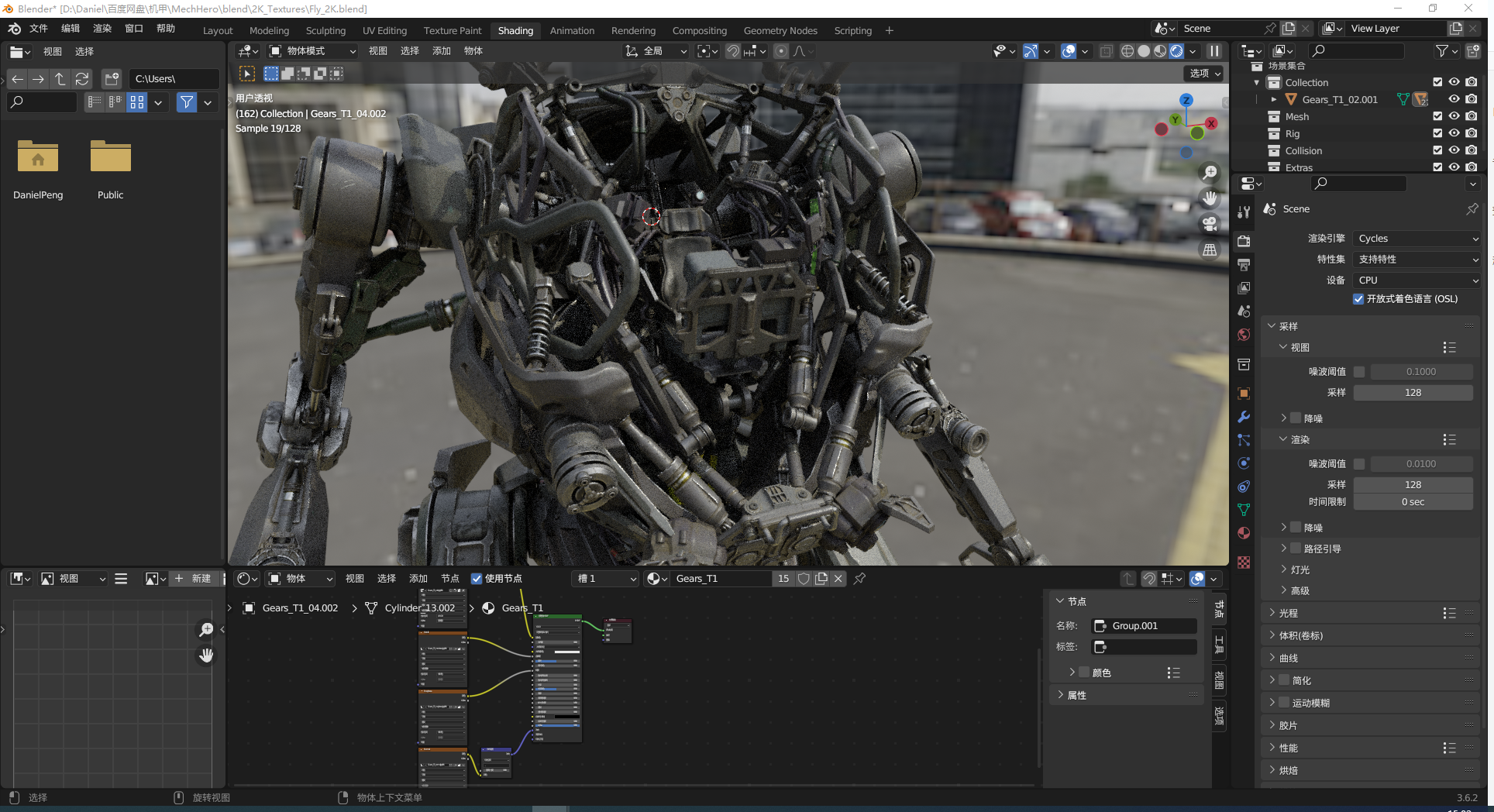Open the Material properties tab icon
The image size is (1494, 812).
1244,533
